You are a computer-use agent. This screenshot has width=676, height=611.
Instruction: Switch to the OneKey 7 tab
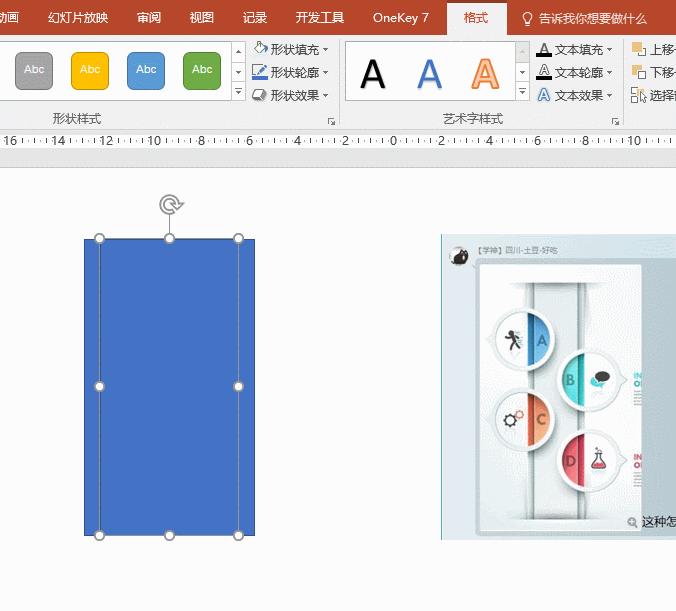click(400, 18)
